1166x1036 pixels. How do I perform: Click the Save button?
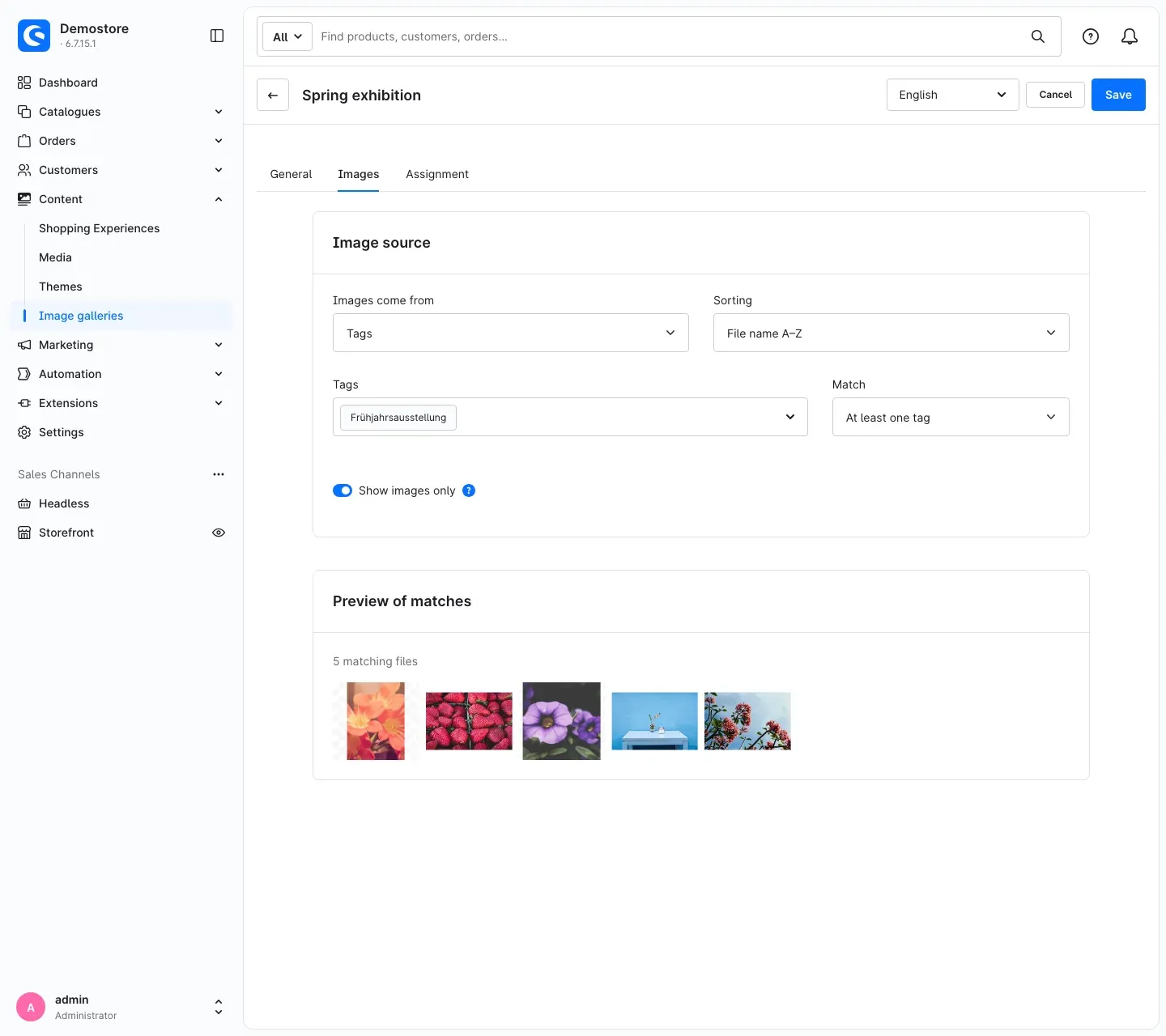click(x=1118, y=95)
